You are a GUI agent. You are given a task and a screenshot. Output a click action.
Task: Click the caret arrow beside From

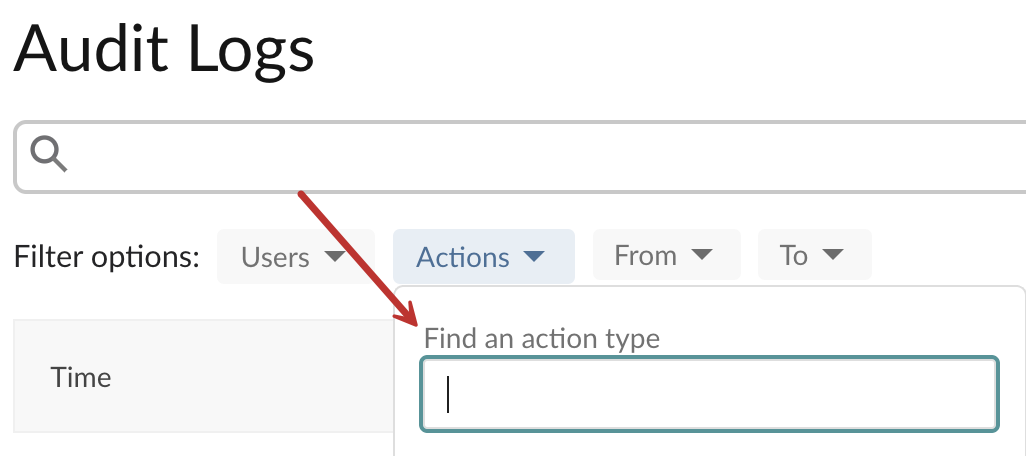pyautogui.click(x=701, y=254)
